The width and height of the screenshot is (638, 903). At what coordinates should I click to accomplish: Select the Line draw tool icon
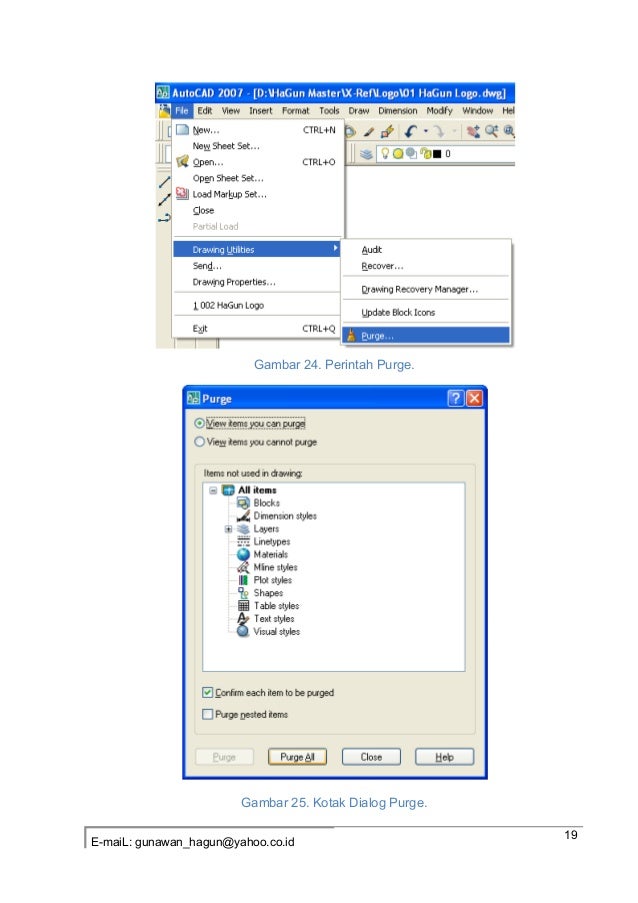[165, 182]
